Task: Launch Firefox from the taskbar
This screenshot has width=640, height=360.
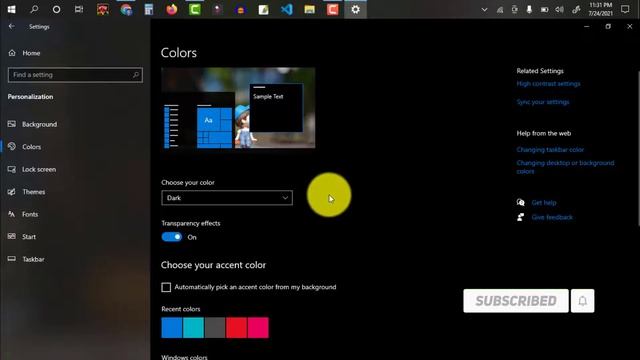Action: tap(172, 9)
